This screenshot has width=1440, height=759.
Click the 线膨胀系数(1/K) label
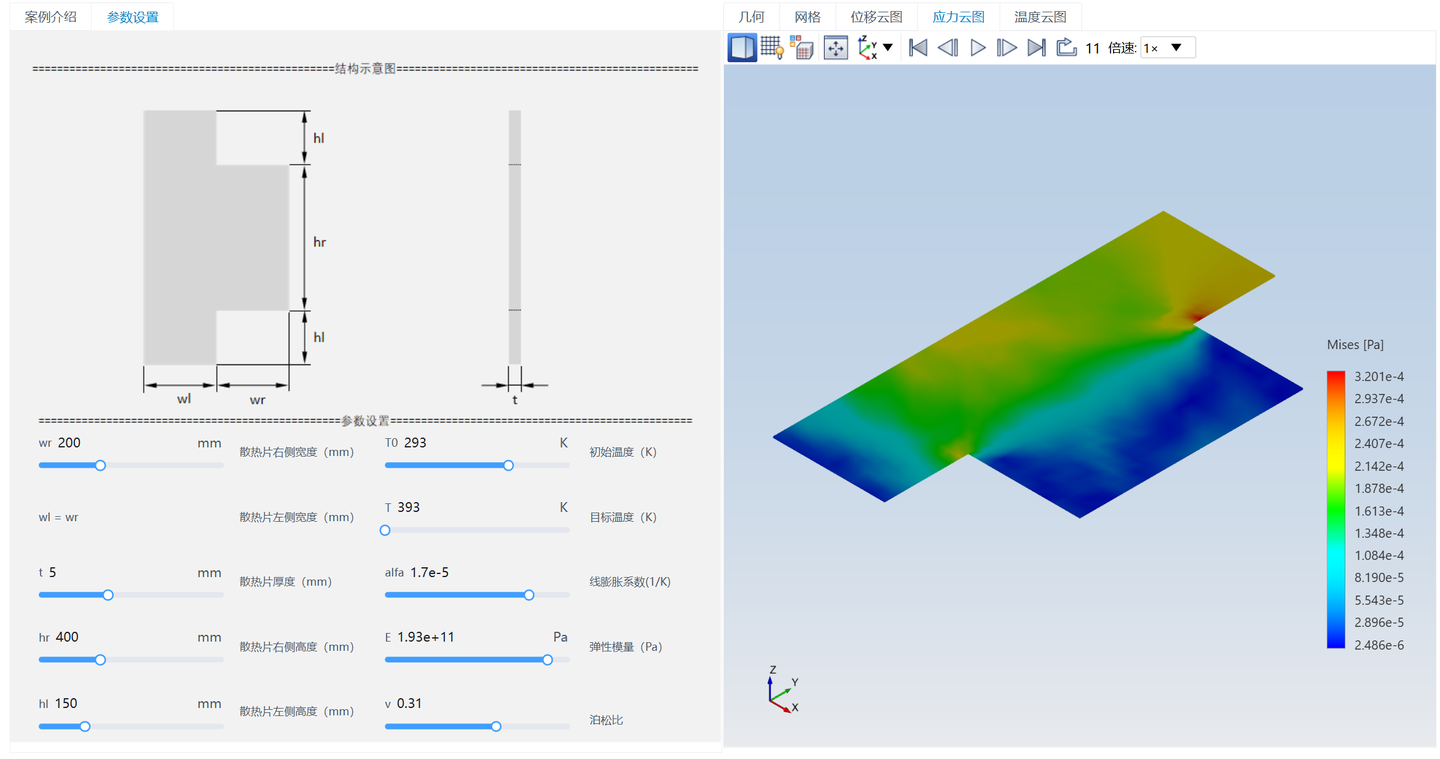(x=631, y=581)
